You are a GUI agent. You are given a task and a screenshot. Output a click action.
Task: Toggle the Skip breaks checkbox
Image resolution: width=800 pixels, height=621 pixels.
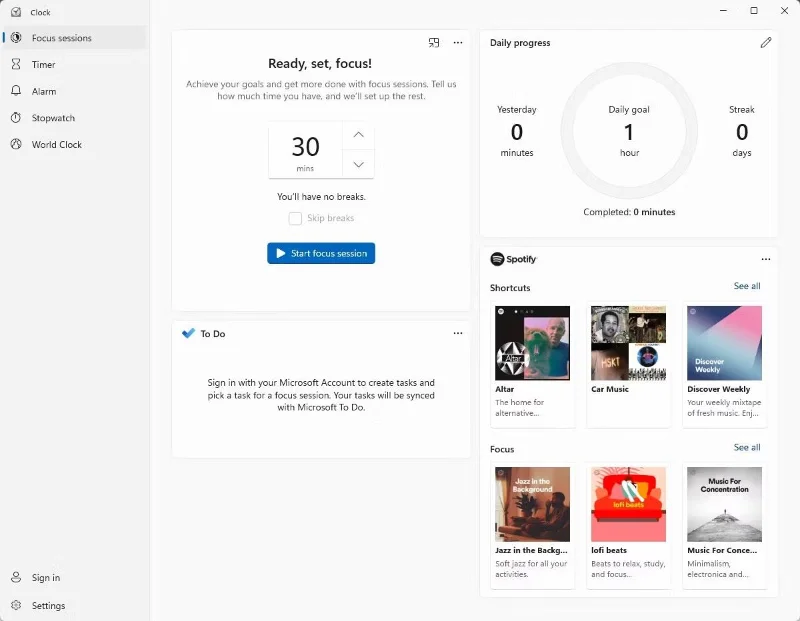pos(295,218)
